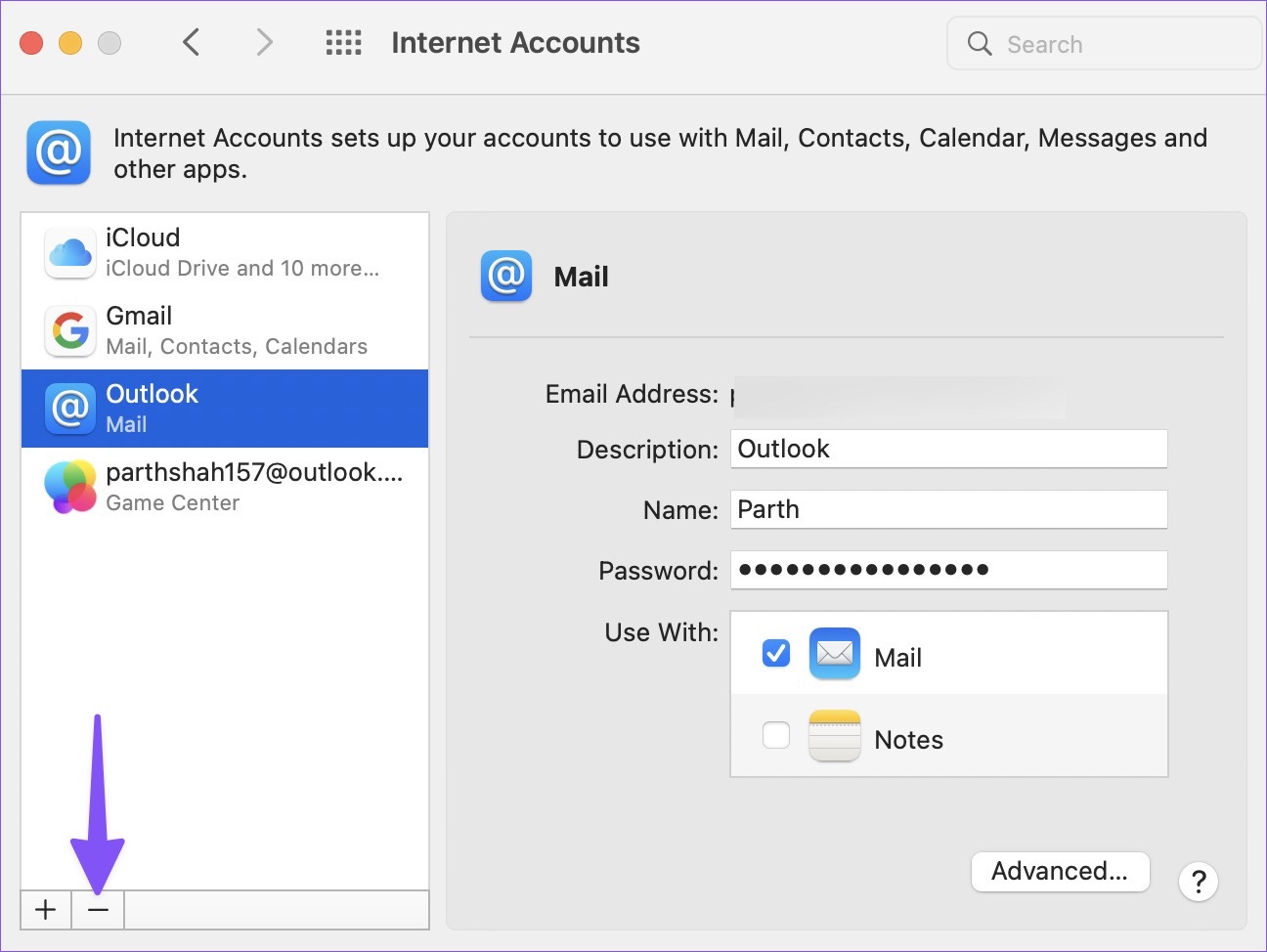Click the Email Address field
1267x952 pixels.
[x=898, y=396]
